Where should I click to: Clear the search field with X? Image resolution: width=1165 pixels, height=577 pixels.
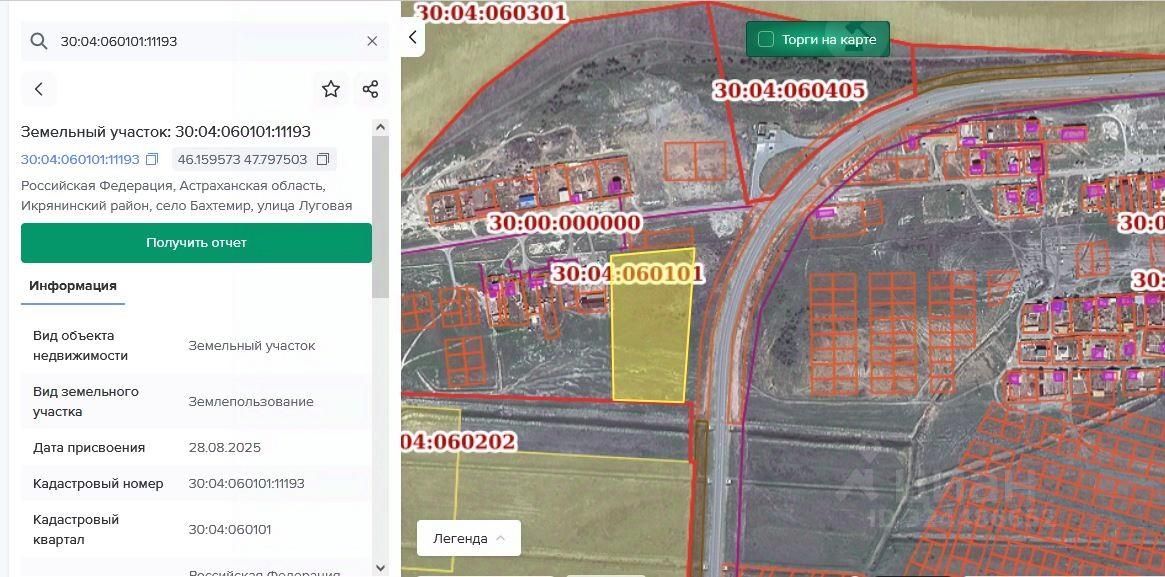[372, 41]
